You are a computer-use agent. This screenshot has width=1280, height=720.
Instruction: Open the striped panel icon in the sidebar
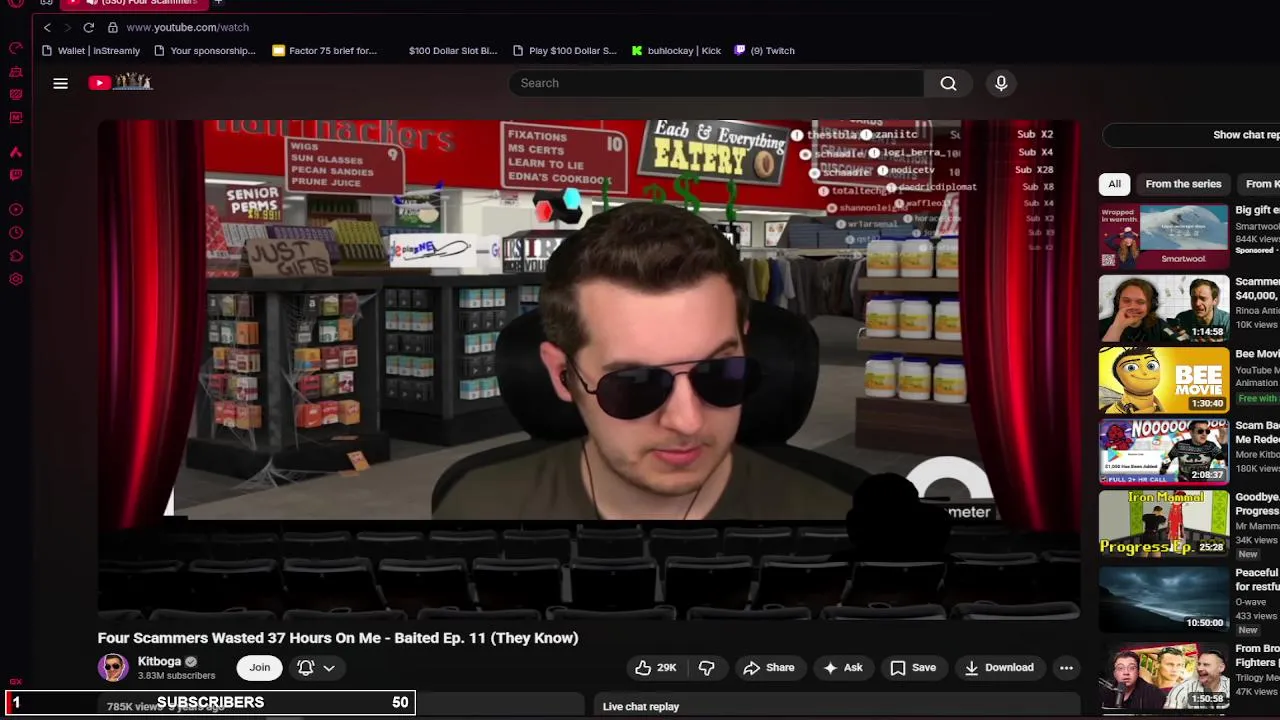click(15, 94)
